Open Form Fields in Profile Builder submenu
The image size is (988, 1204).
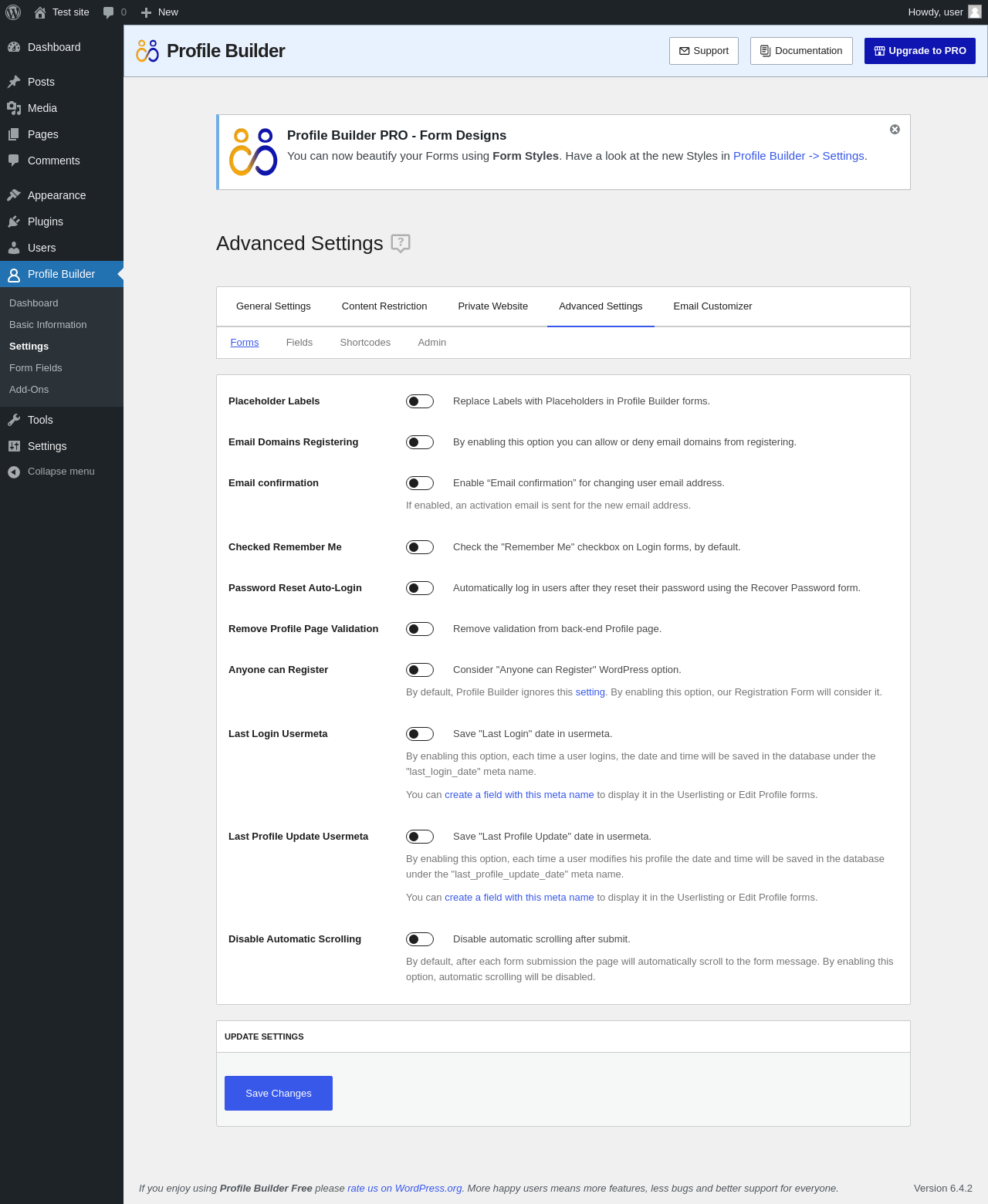click(36, 368)
